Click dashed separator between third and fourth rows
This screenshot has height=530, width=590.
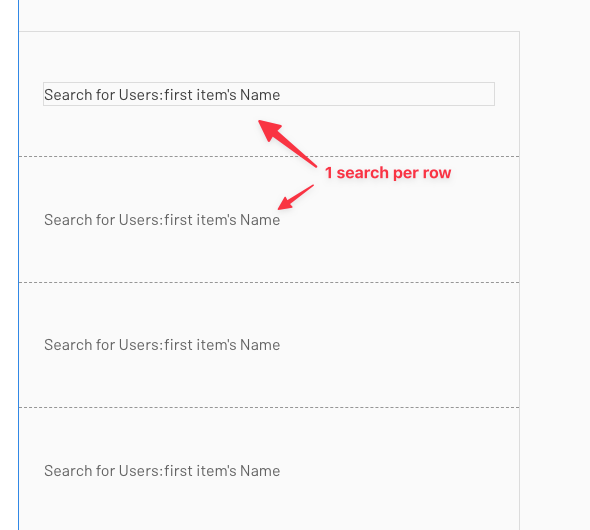(x=269, y=407)
